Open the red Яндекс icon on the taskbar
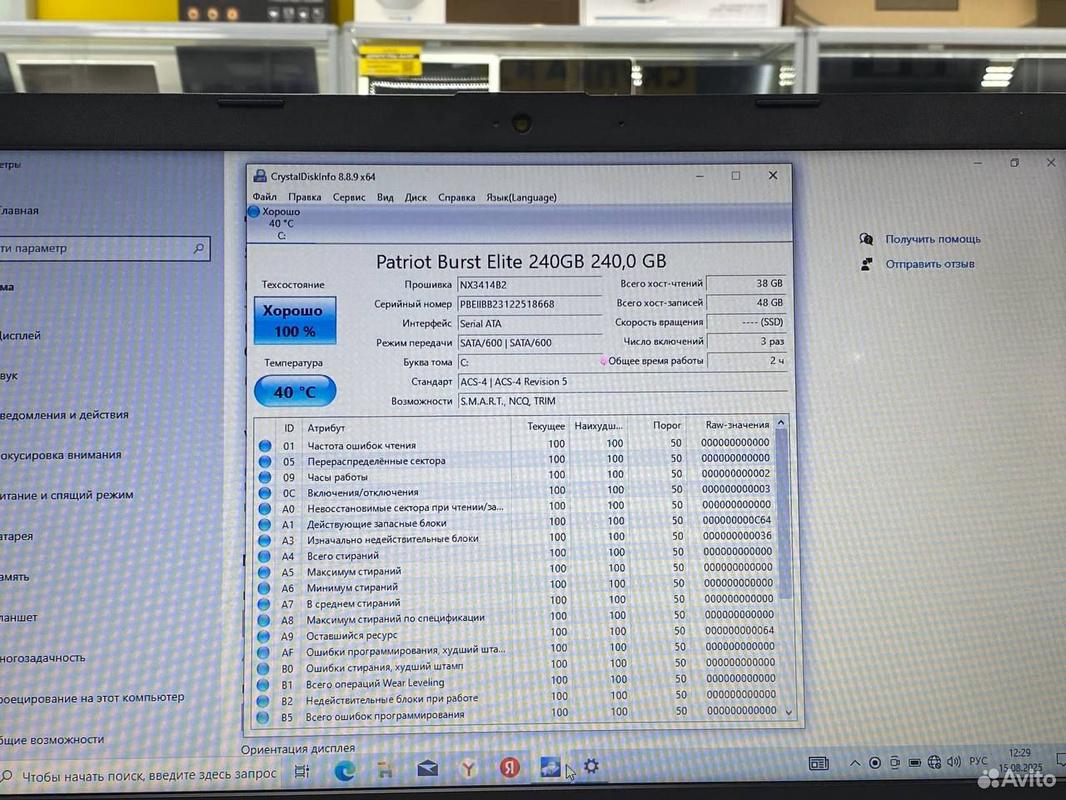The width and height of the screenshot is (1066, 800). [510, 767]
